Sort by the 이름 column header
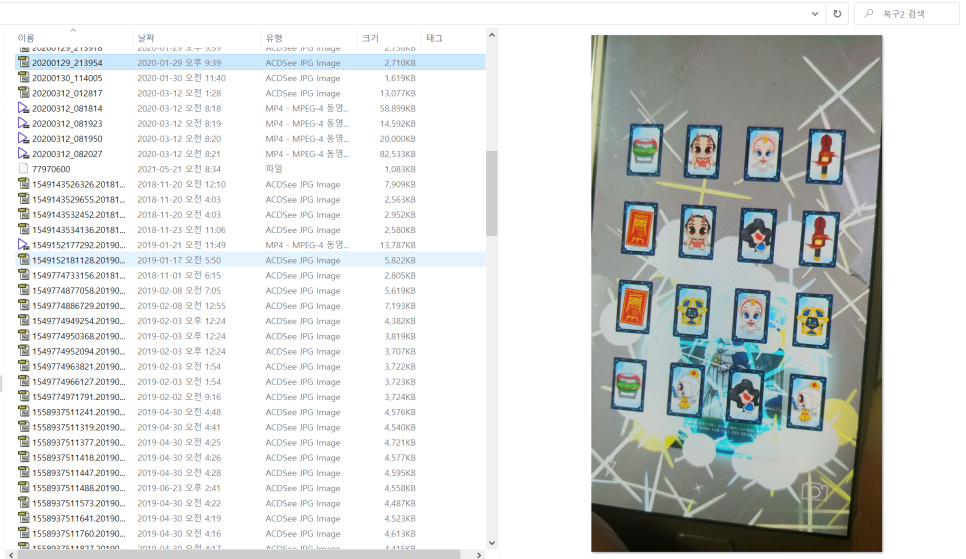The image size is (966, 559). tap(26, 38)
